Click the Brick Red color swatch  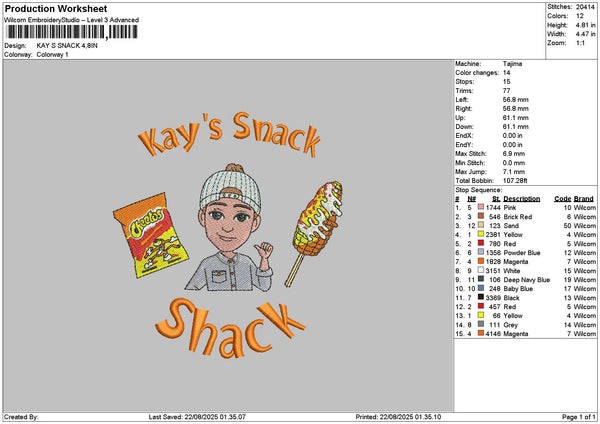(481, 216)
